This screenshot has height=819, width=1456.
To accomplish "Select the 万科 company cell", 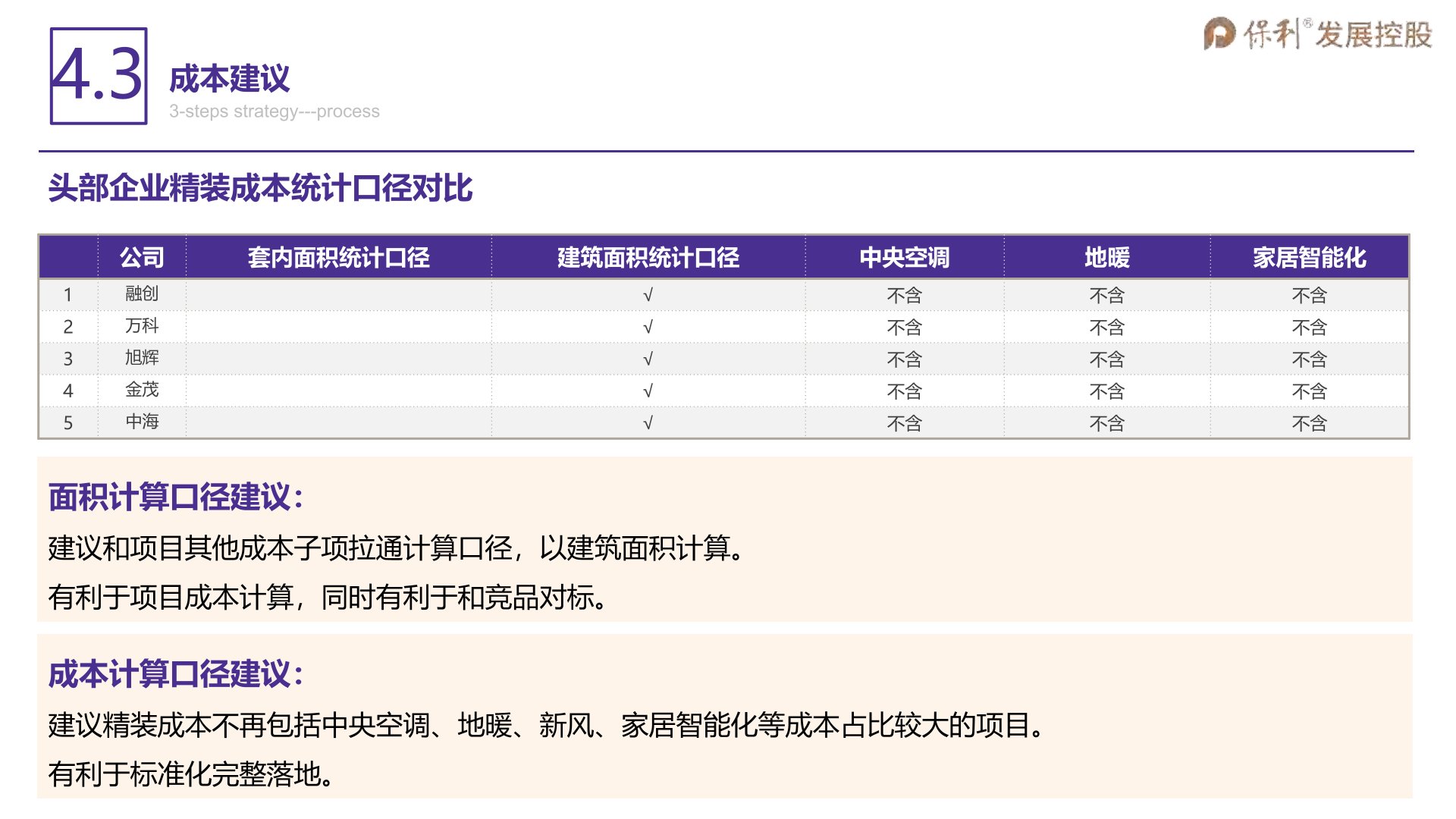I will click(x=142, y=326).
